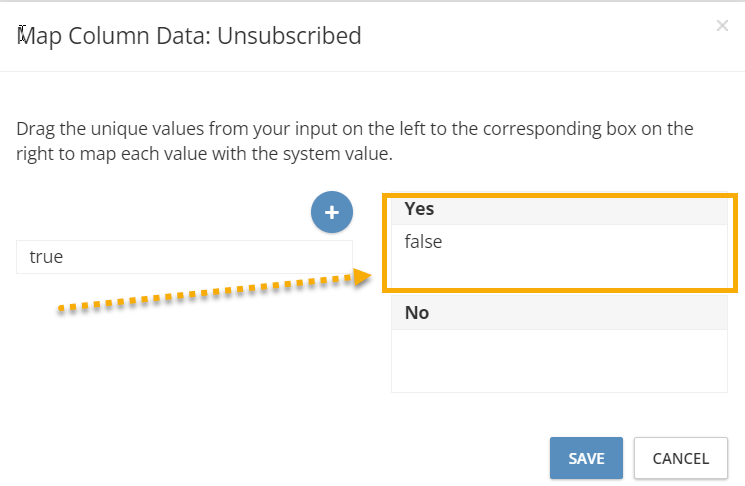The image size is (745, 486).
Task: Click the SAVE button
Action: point(586,458)
